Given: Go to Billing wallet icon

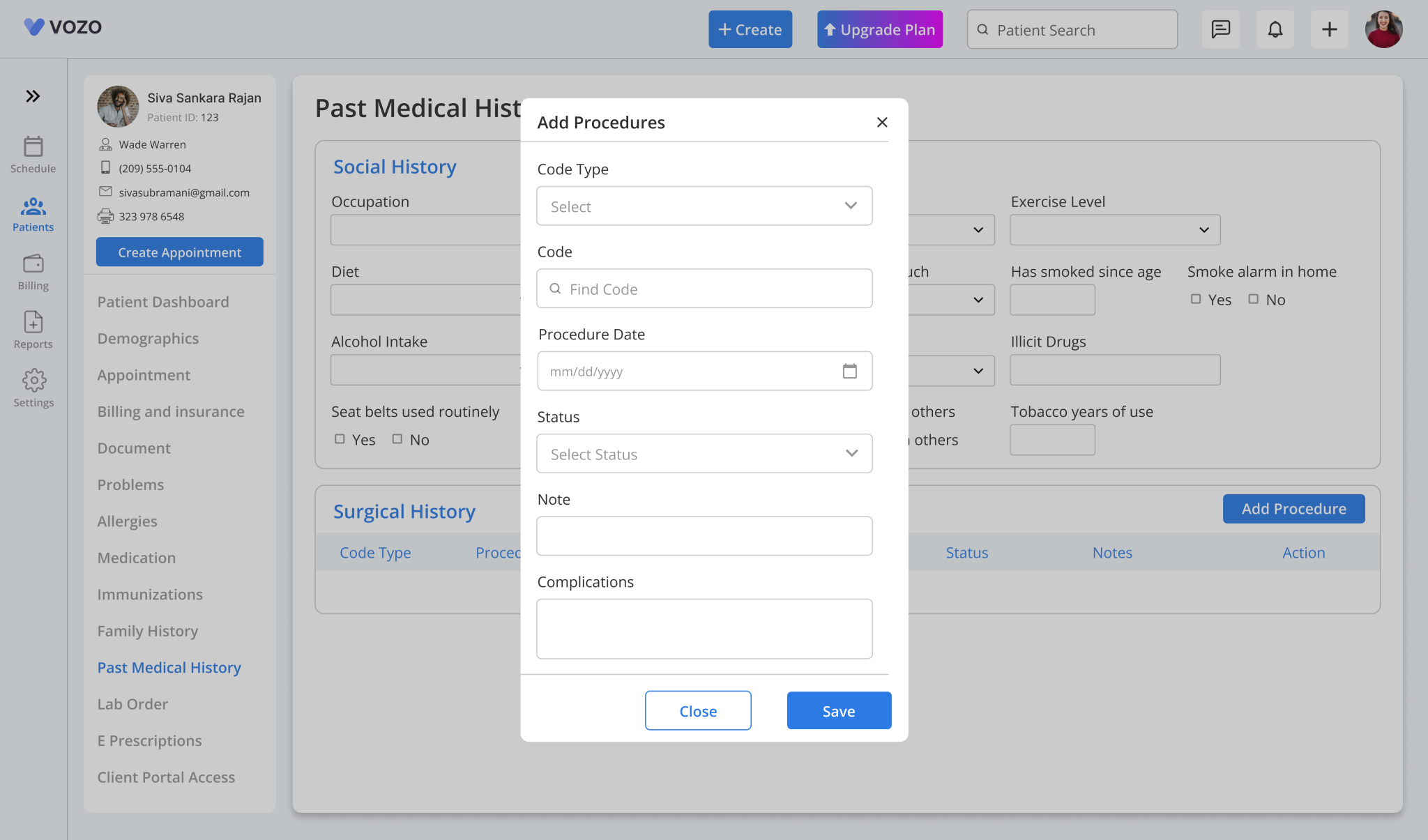Looking at the screenshot, I should pyautogui.click(x=33, y=264).
